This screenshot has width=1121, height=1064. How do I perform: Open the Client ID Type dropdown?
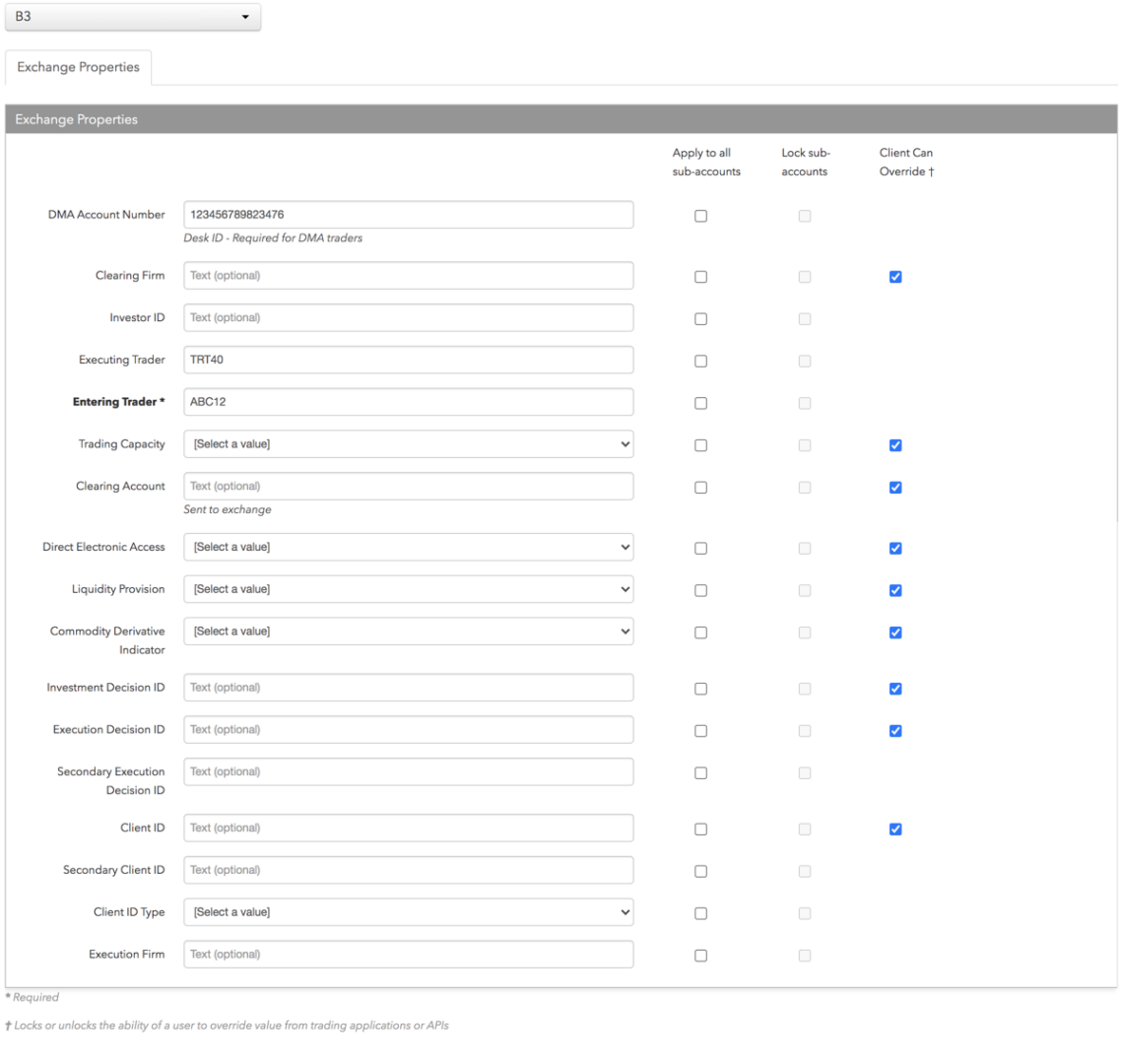[408, 912]
